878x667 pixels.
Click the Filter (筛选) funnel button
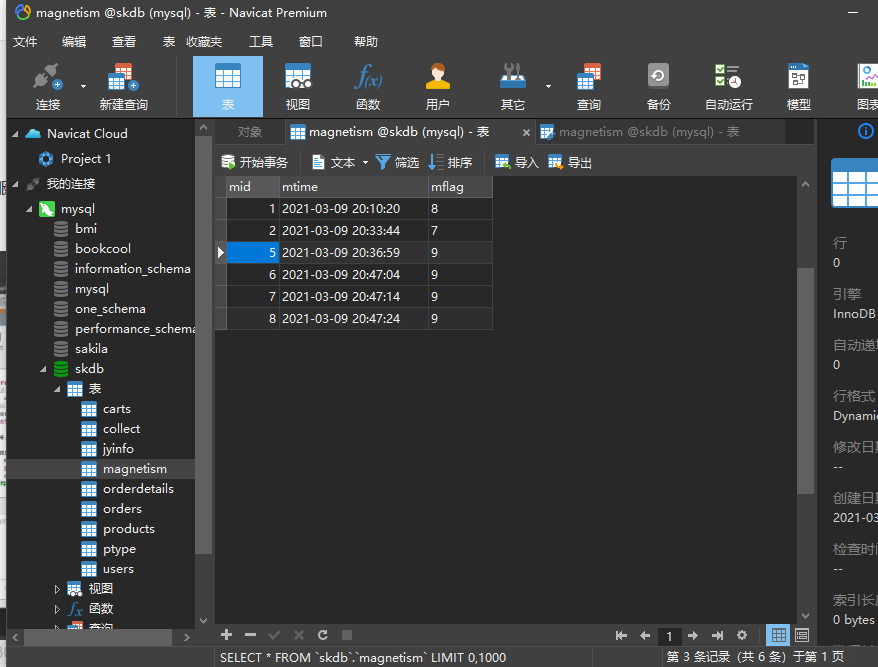coord(397,162)
